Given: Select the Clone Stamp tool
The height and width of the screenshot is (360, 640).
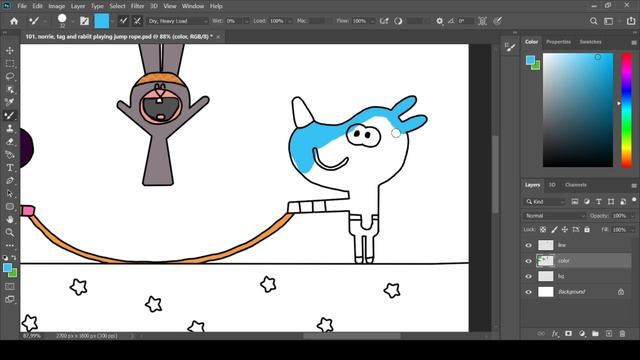Looking at the screenshot, I should click(10, 128).
